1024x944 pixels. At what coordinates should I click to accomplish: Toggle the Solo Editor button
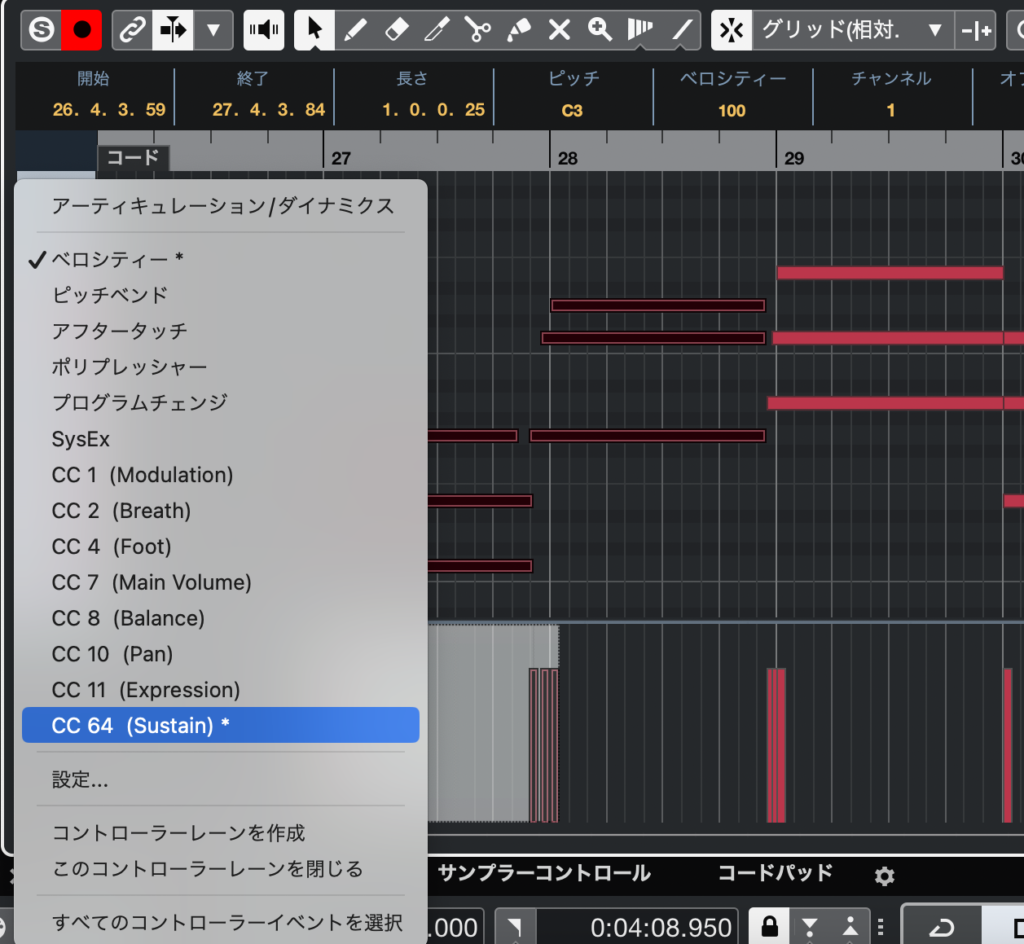click(41, 30)
